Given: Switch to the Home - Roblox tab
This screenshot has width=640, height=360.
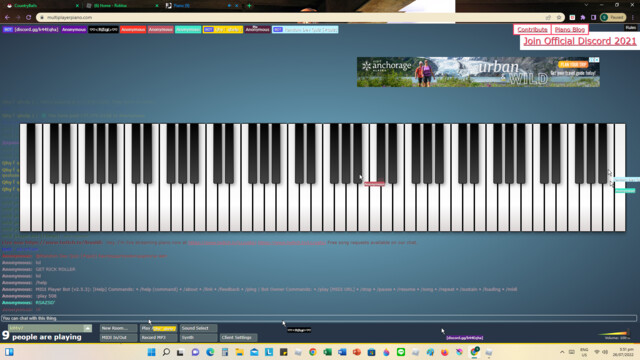Looking at the screenshot, I should 122,6.
